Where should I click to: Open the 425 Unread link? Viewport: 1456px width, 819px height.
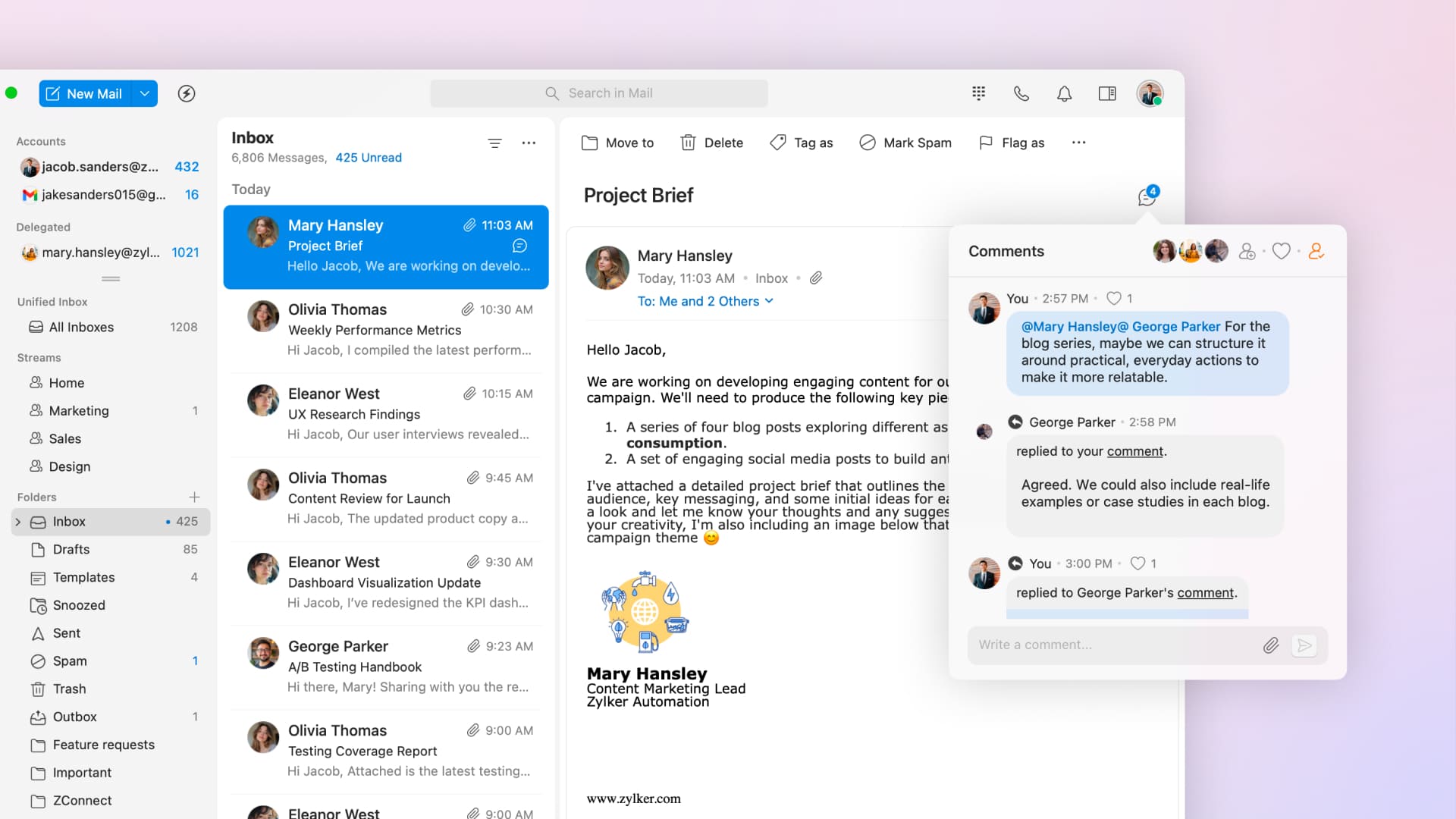pos(369,158)
